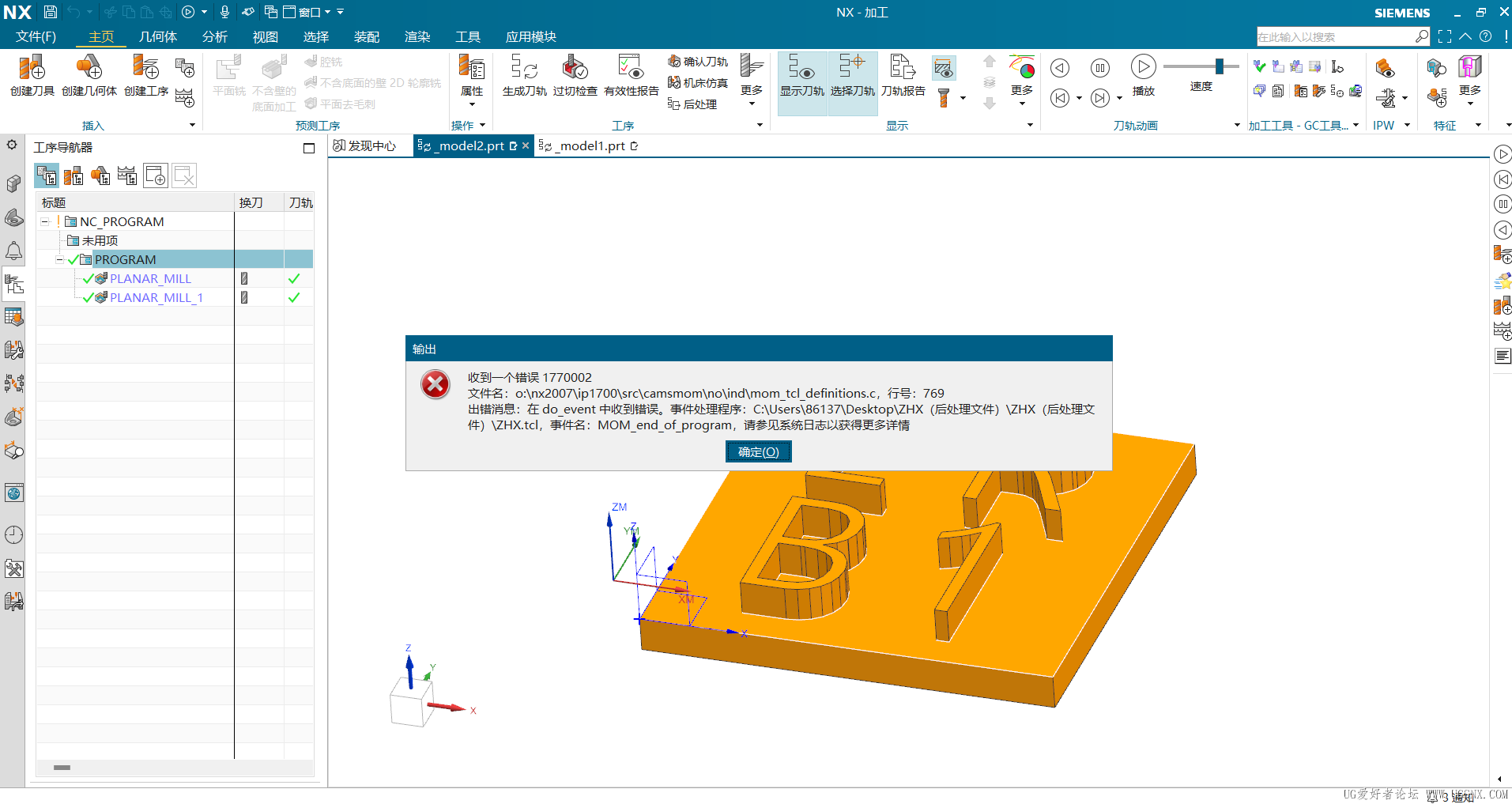Open the Help question-mark icon
The image size is (1512, 804).
tap(1486, 36)
